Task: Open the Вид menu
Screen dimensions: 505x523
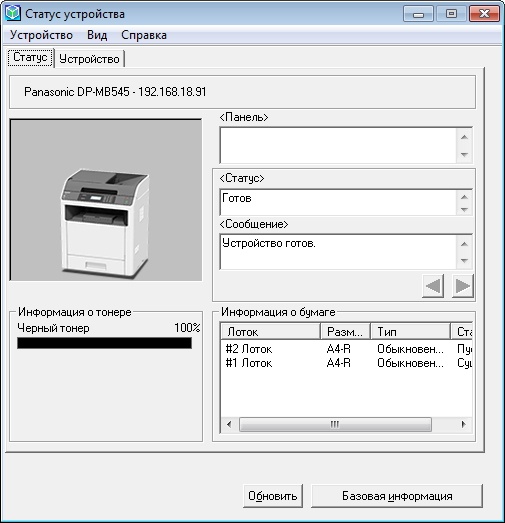Action: coord(97,35)
